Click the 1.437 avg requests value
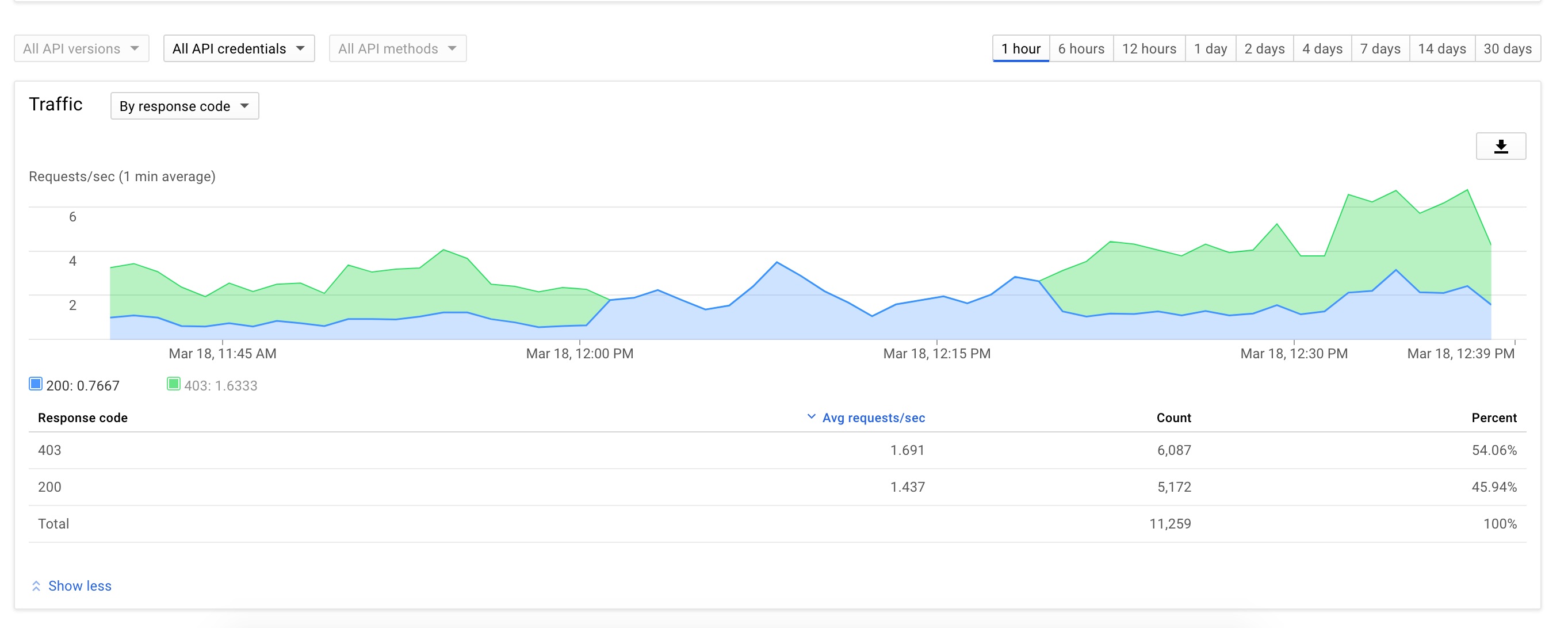 pyautogui.click(x=908, y=487)
